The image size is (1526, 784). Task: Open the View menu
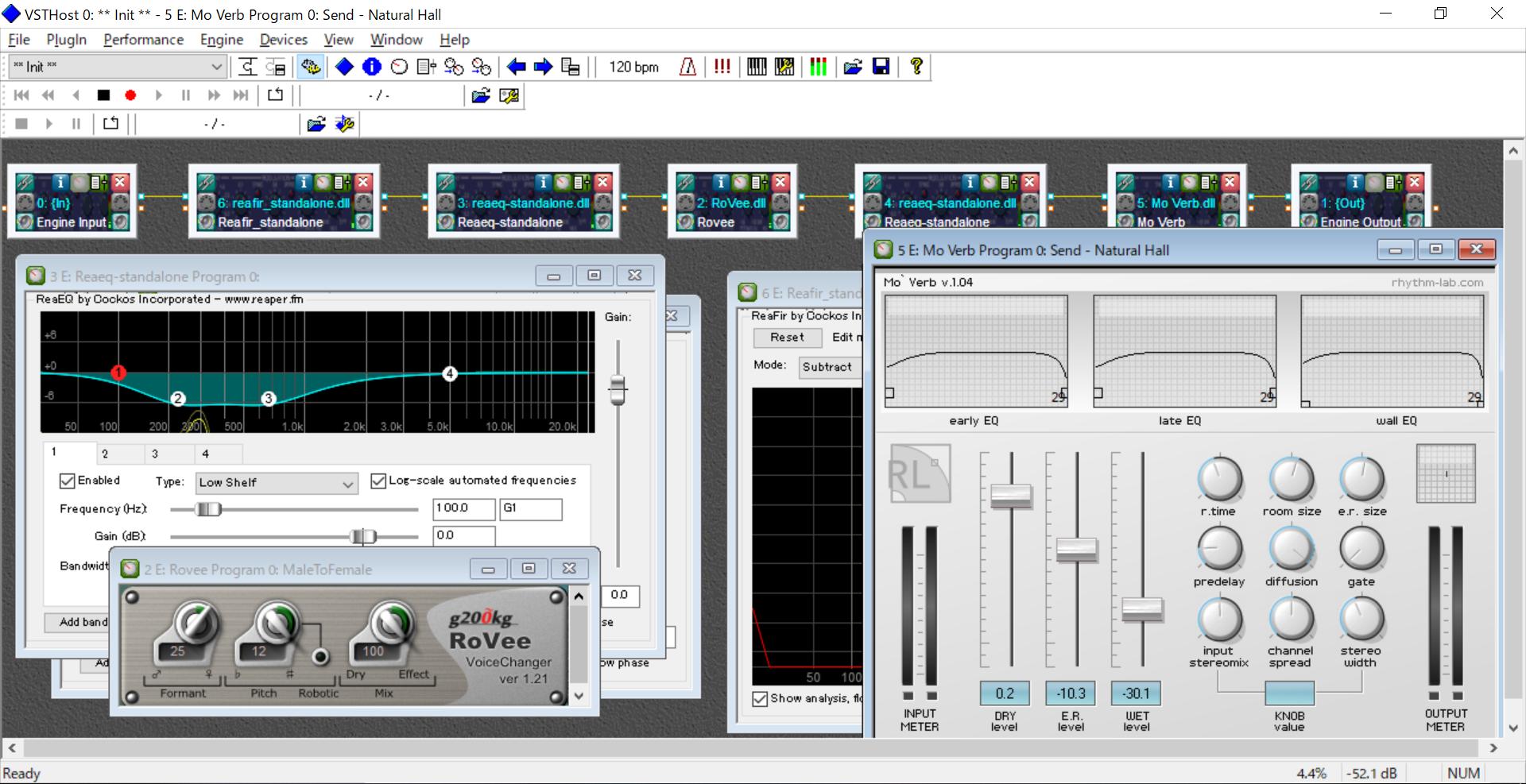pyautogui.click(x=339, y=40)
